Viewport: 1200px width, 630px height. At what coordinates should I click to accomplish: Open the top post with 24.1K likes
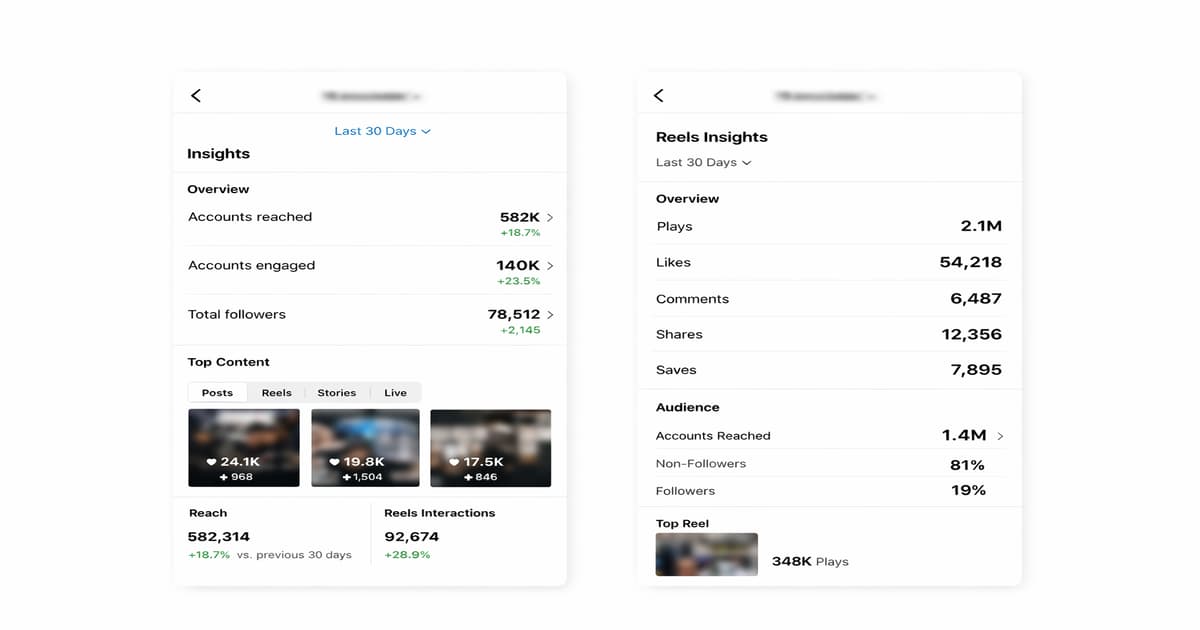coord(243,447)
